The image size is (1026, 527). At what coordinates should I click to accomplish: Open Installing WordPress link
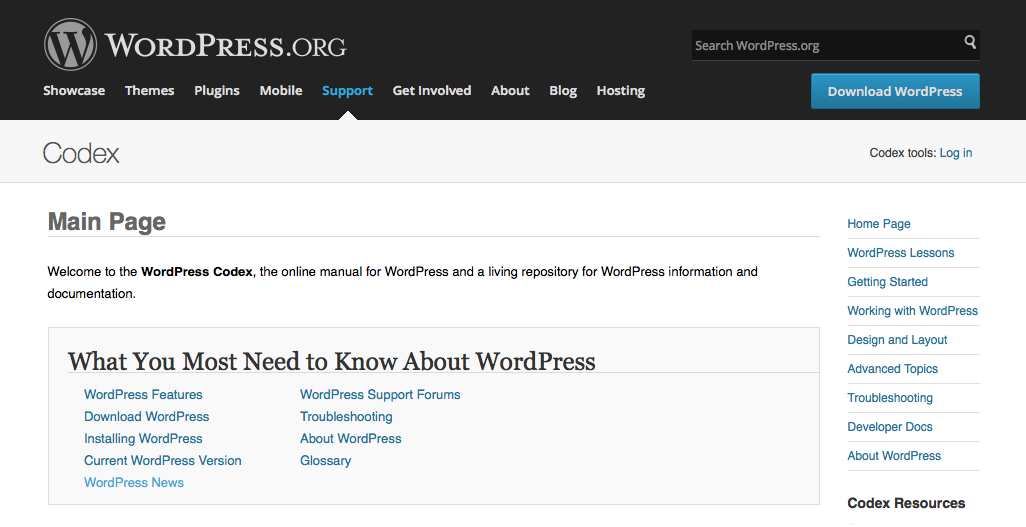[x=143, y=439]
